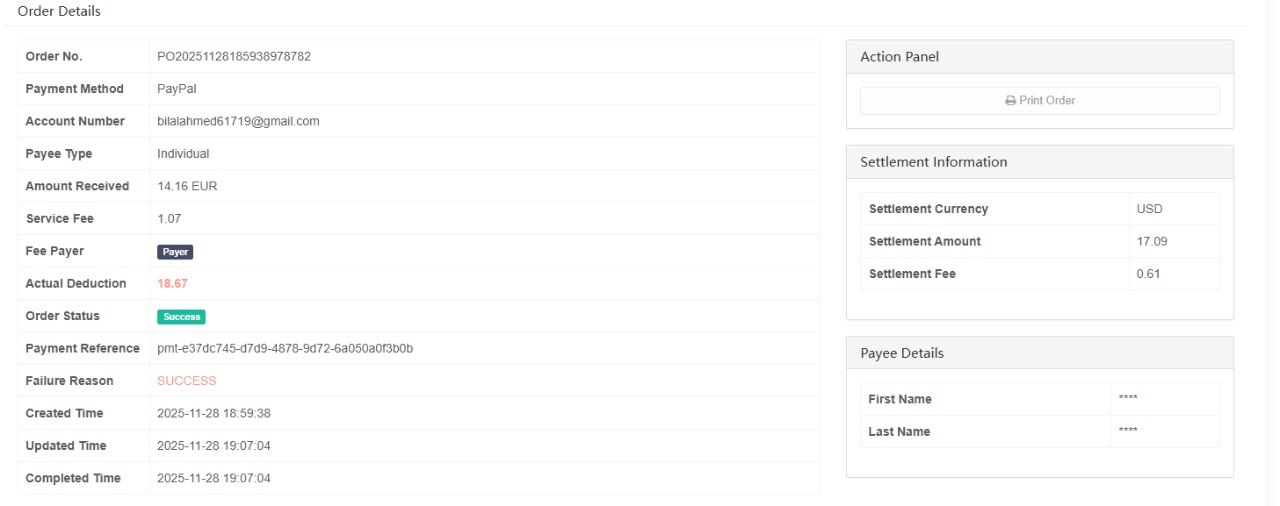1280x506 pixels.
Task: Click the Order Details page title
Action: pos(59,11)
